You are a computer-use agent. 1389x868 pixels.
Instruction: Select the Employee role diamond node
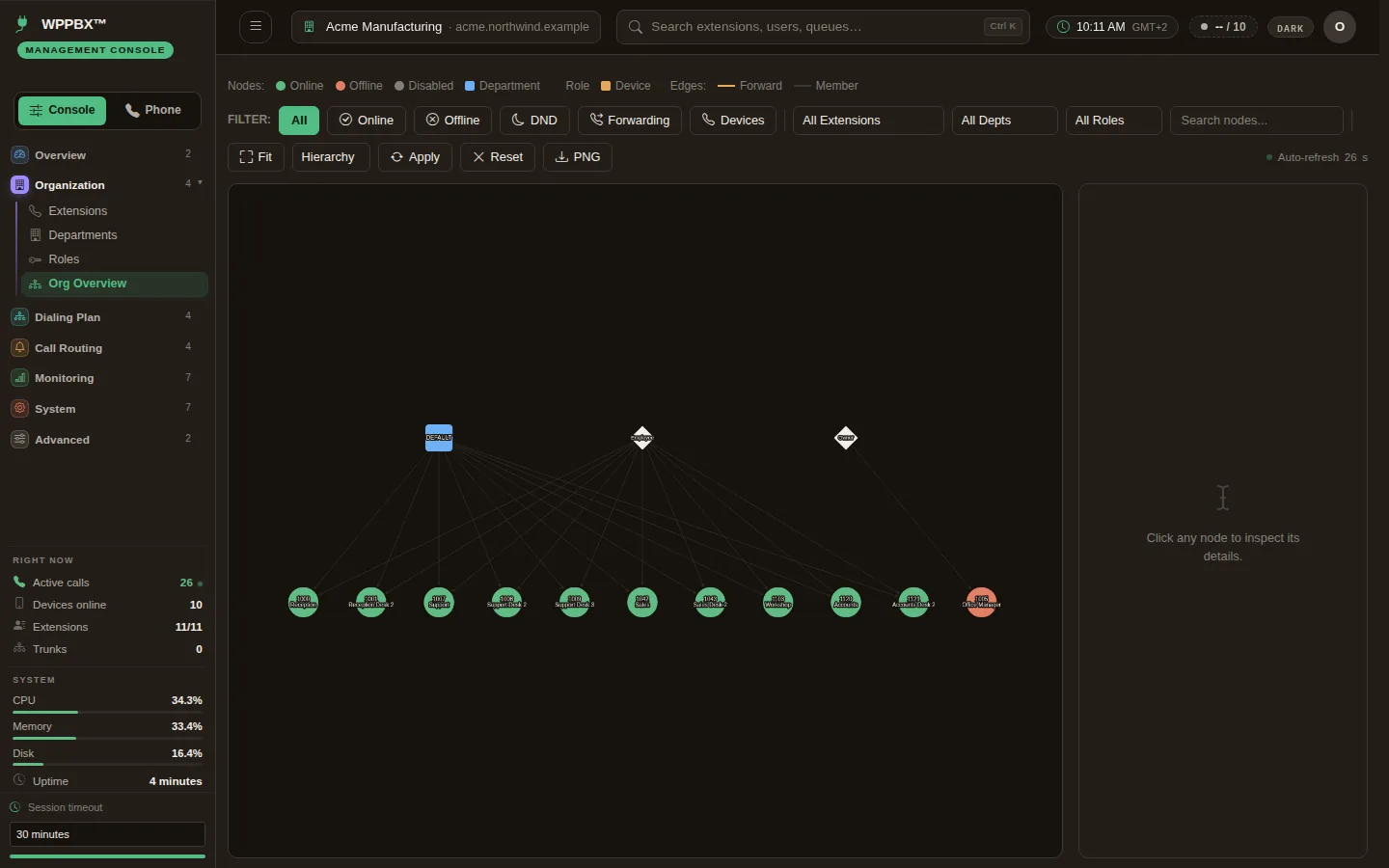pyautogui.click(x=642, y=438)
